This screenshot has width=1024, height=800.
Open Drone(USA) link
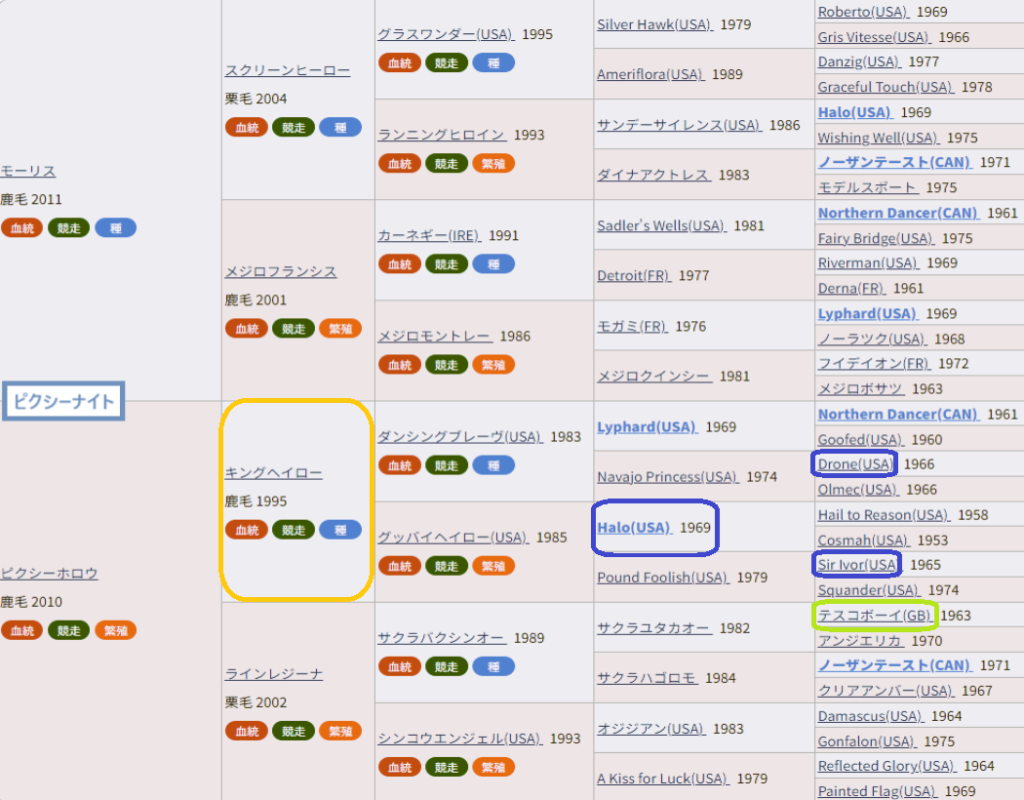click(855, 464)
